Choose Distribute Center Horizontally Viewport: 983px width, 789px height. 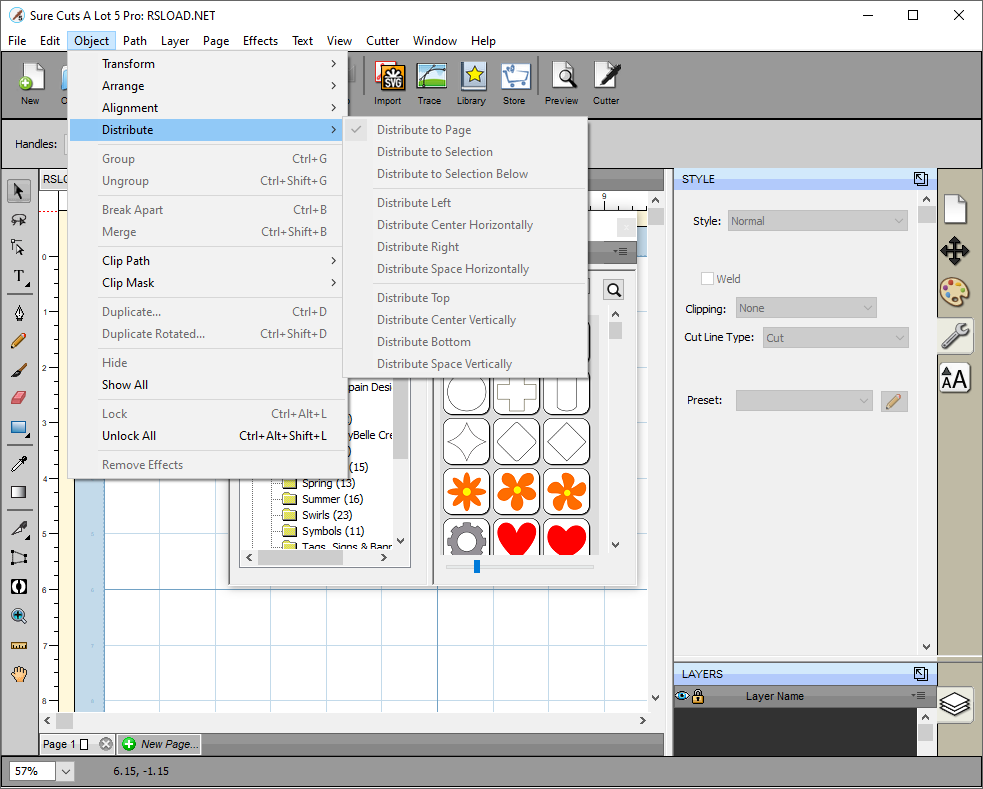tap(465, 225)
